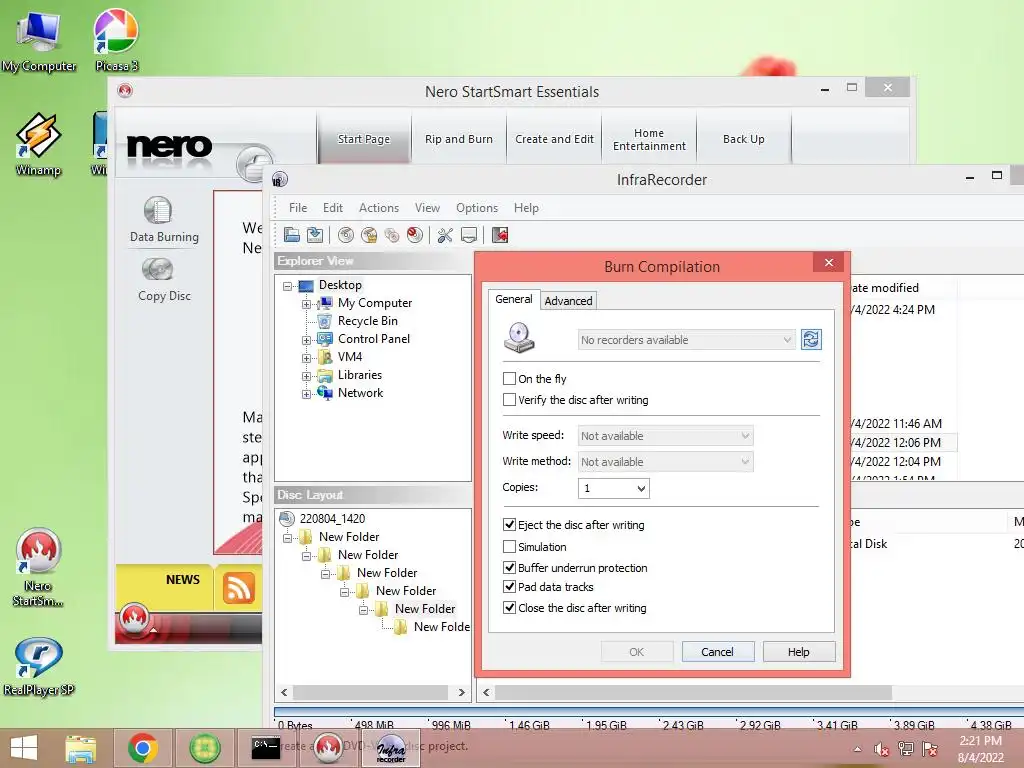
Task: Open Back Up tab in Nero
Action: (743, 138)
